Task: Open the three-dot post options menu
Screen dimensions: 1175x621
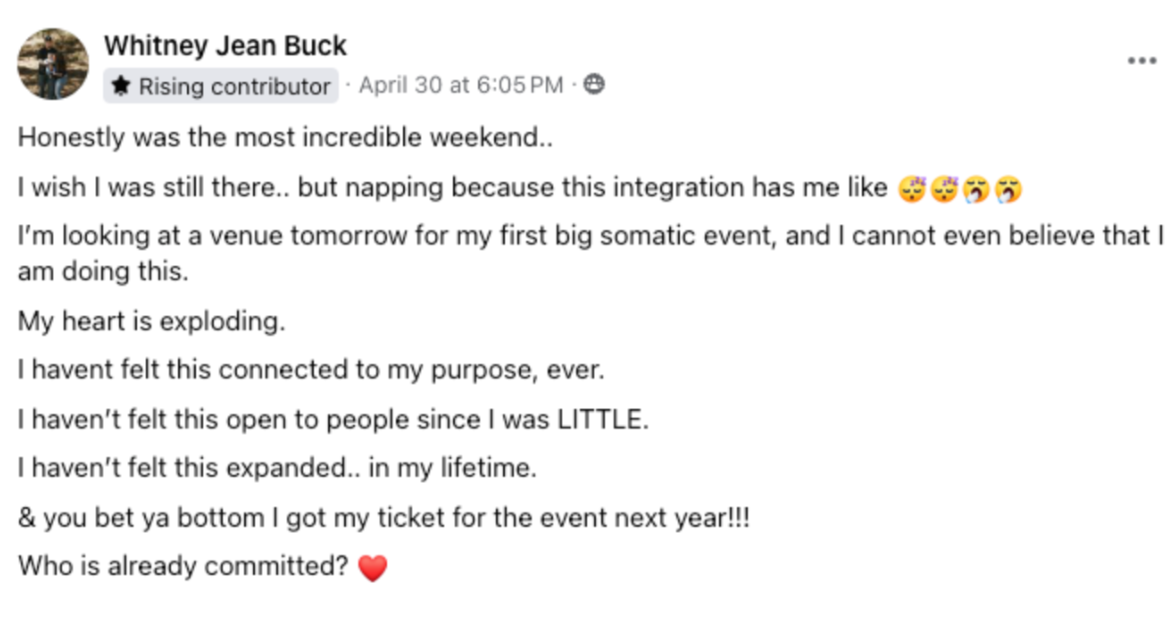Action: coord(1141,60)
